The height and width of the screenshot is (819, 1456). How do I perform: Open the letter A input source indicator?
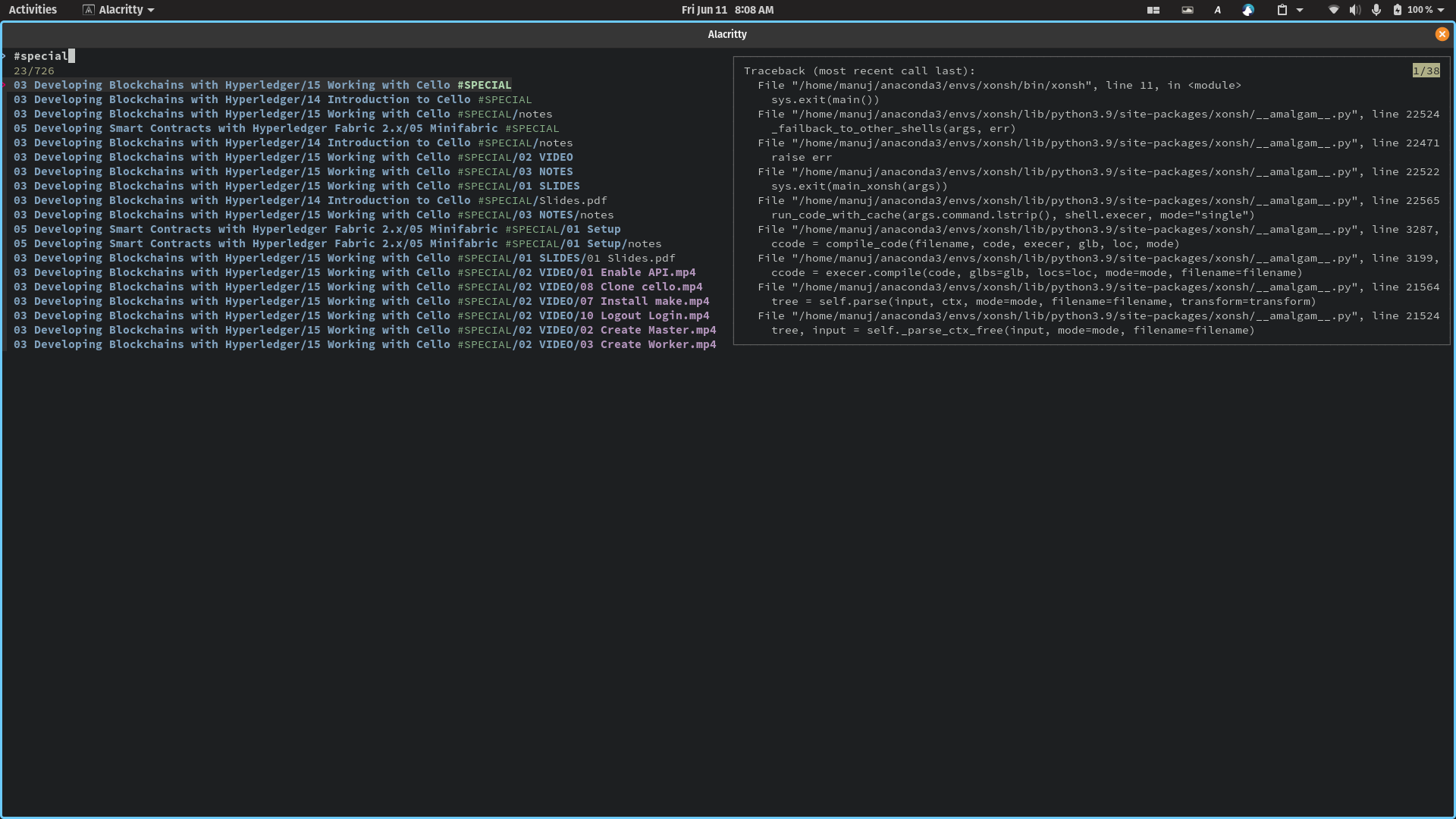point(1218,10)
